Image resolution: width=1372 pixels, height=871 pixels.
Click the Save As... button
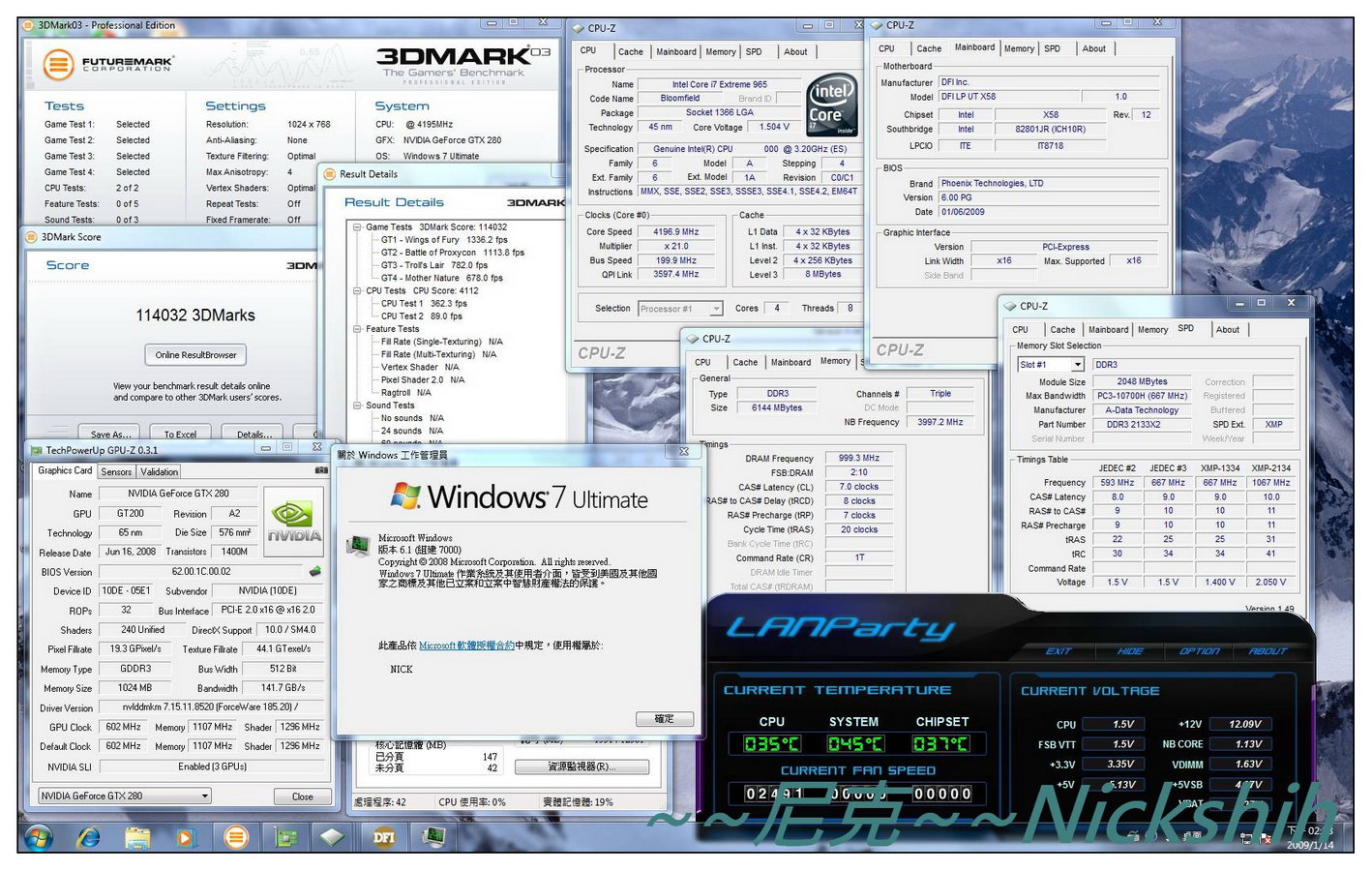pos(110,435)
